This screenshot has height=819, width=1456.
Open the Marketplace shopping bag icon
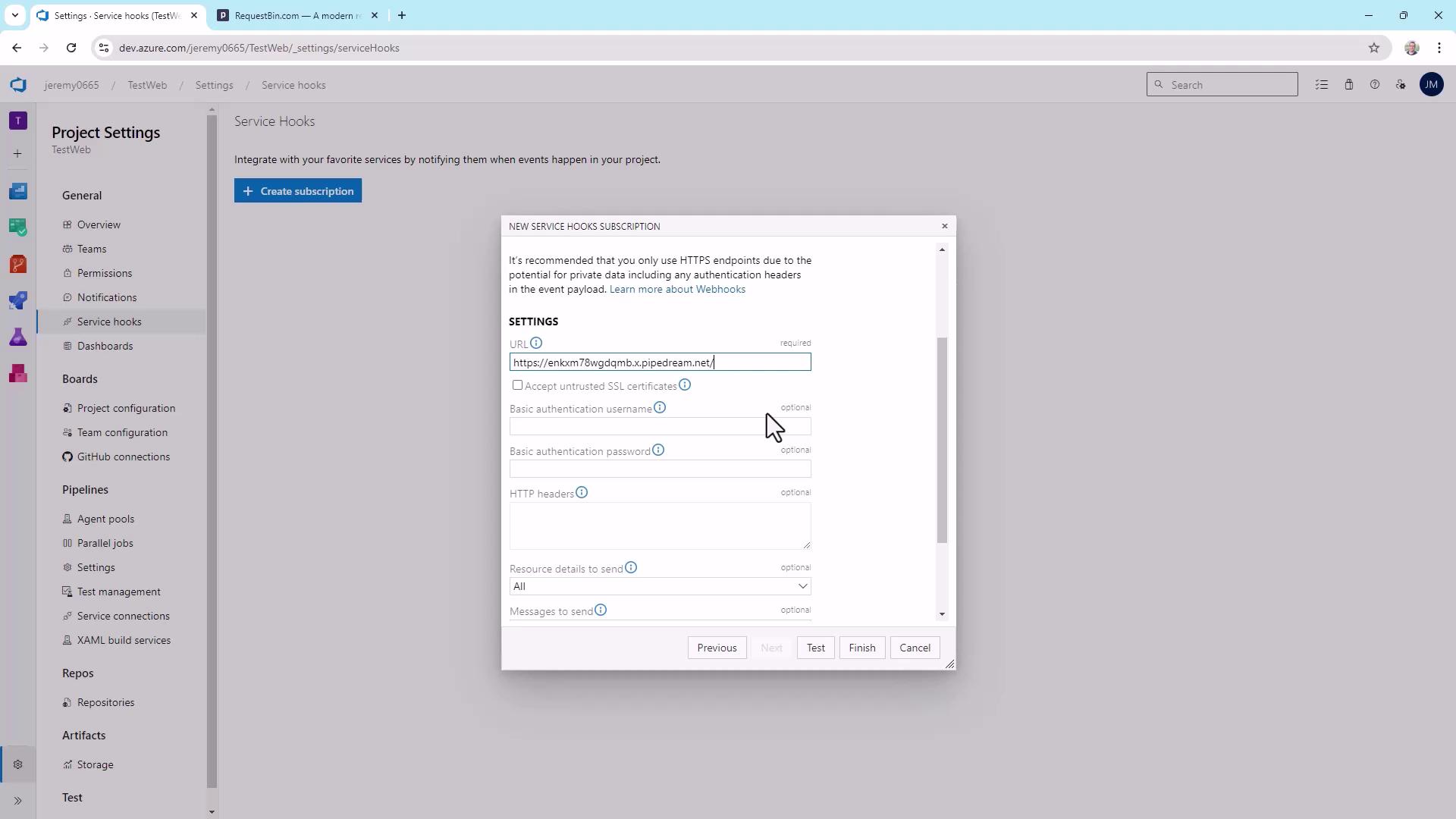pyautogui.click(x=1349, y=85)
